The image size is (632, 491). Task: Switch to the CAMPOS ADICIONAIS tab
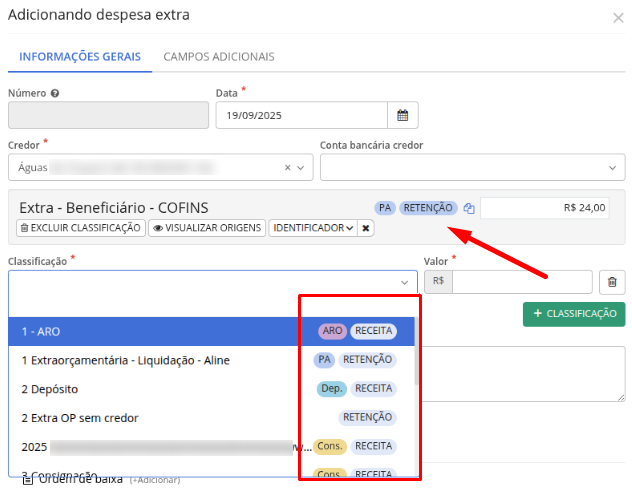(x=219, y=57)
